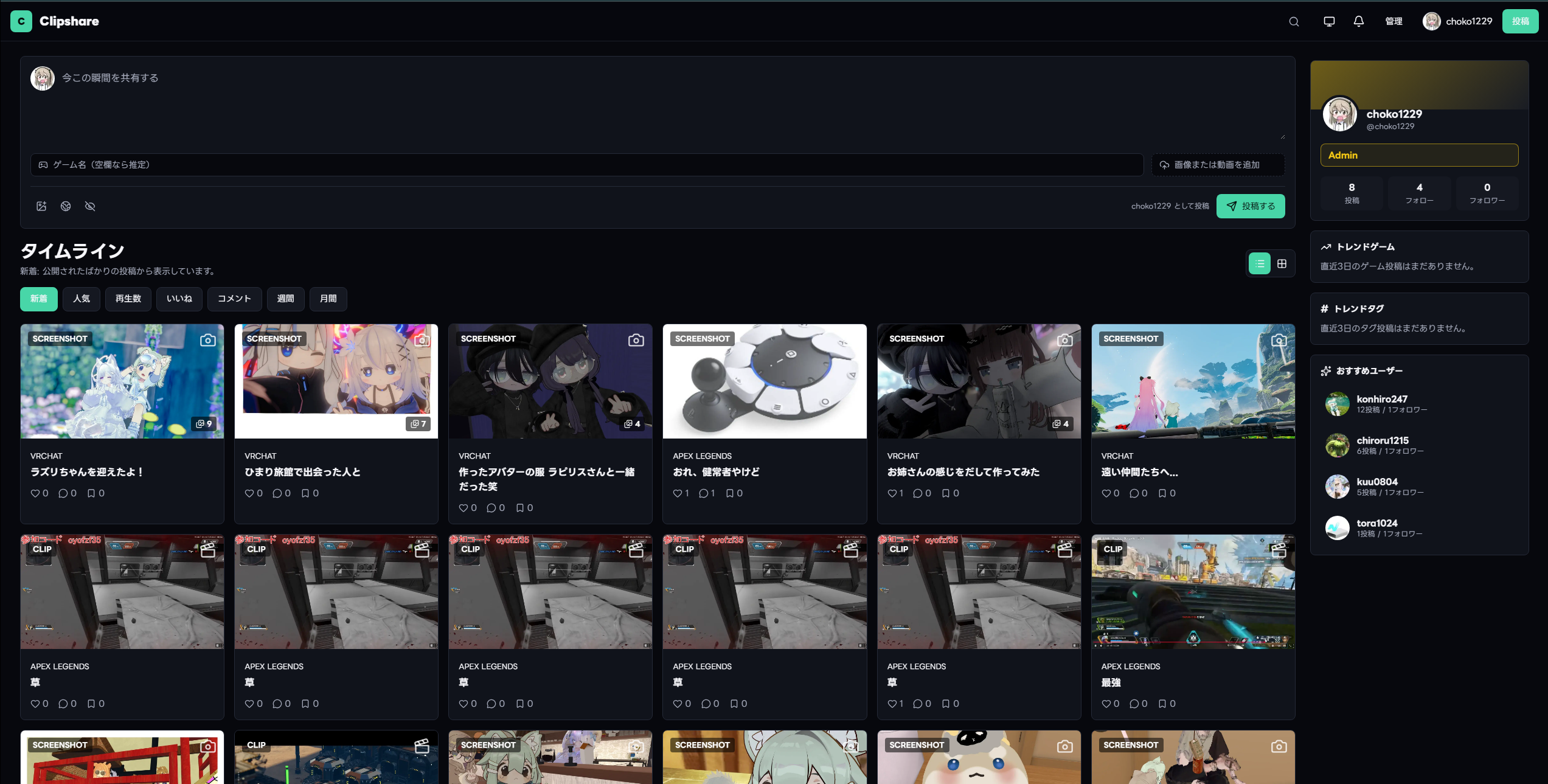This screenshot has height=784, width=1548.
Task: Open notifications via the bell icon
Action: tap(1359, 21)
